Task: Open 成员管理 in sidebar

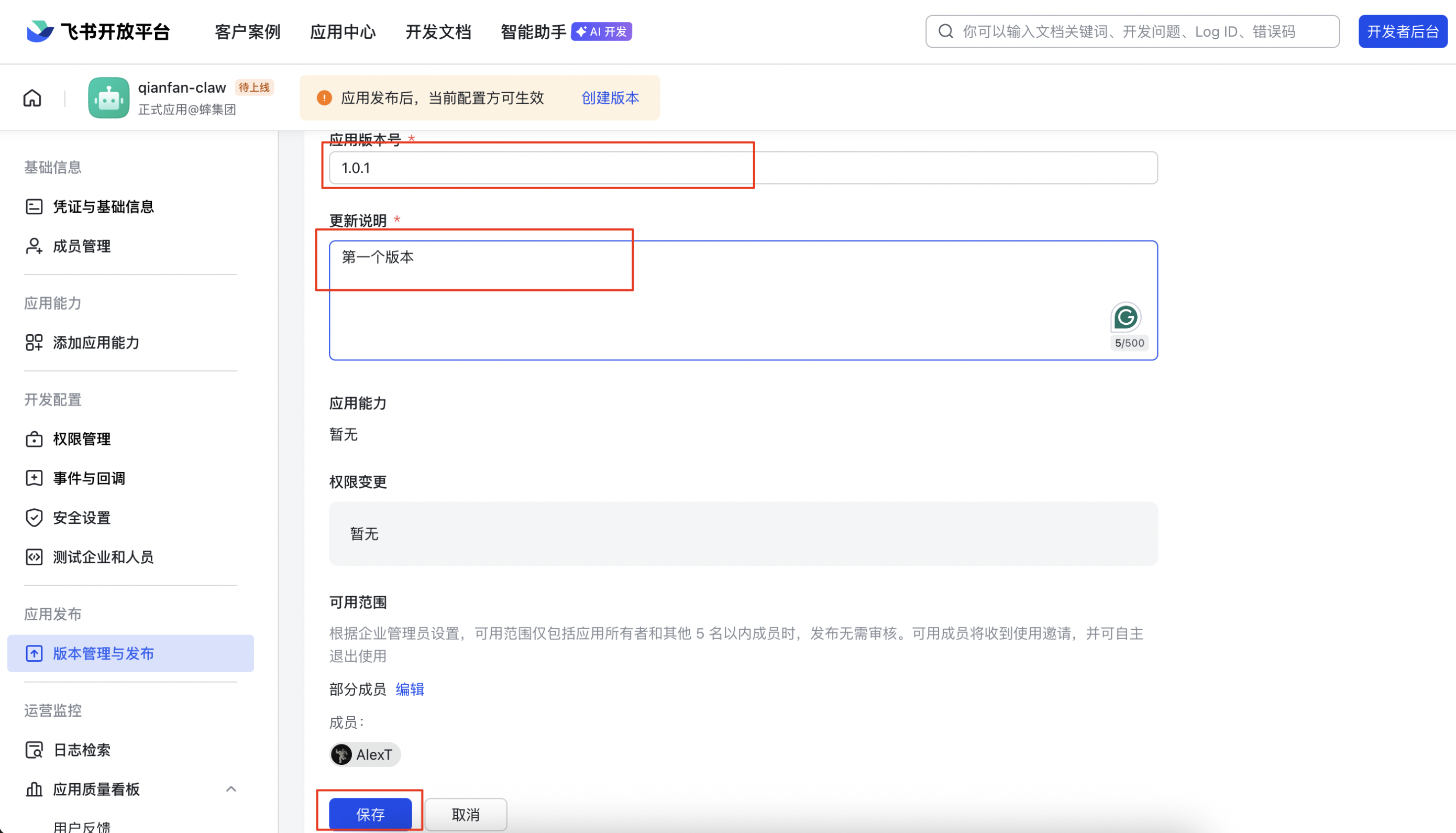Action: [x=81, y=246]
